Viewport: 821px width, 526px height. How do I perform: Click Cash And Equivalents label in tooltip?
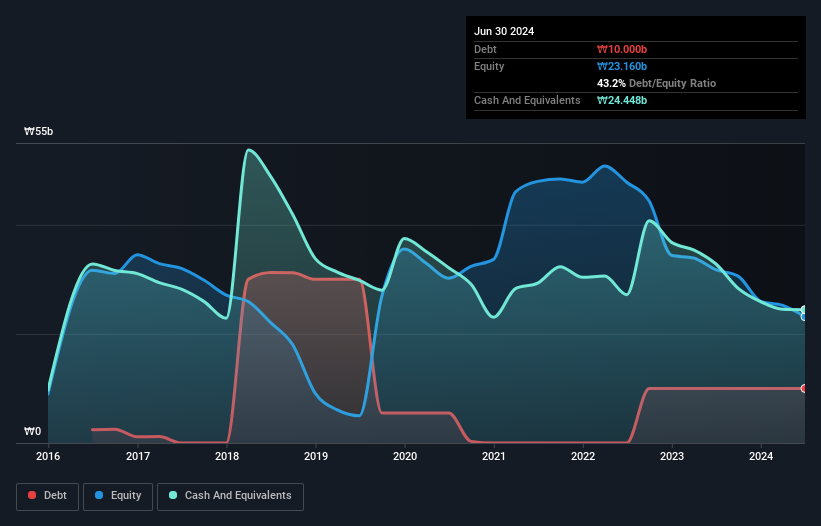[x=527, y=100]
